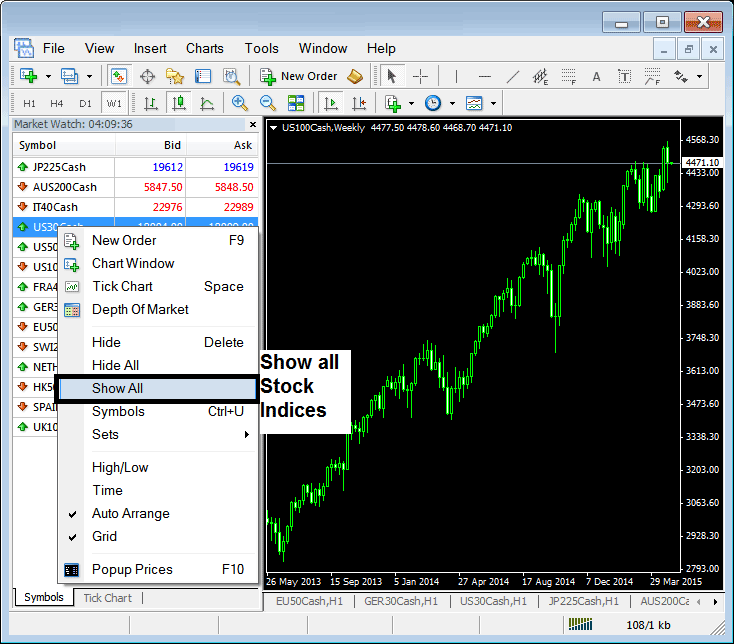Expand the Profiles dropdown arrow
Viewport: 734px width, 644px height.
(x=89, y=76)
